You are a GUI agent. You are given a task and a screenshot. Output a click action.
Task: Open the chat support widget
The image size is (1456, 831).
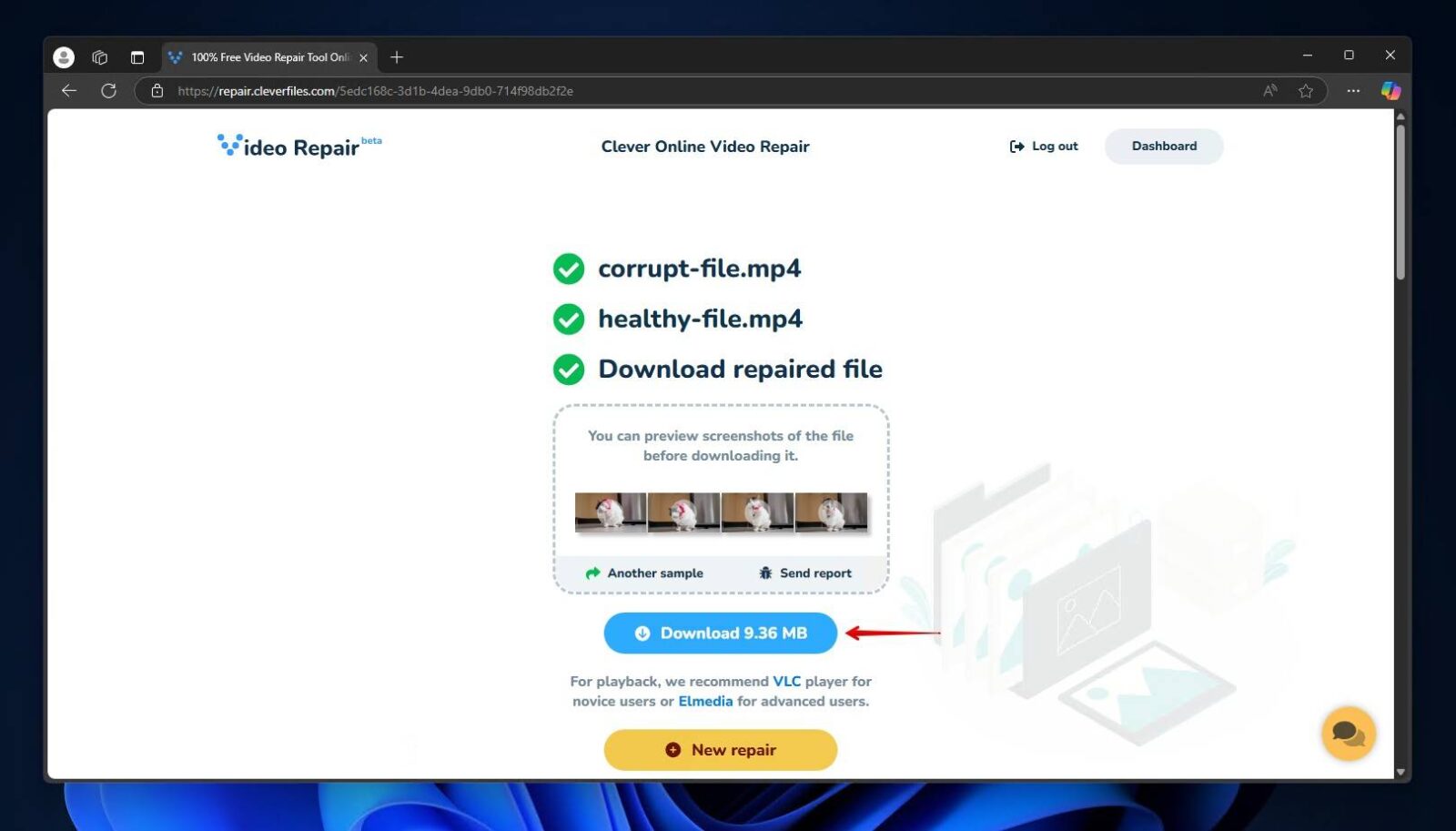pyautogui.click(x=1350, y=733)
